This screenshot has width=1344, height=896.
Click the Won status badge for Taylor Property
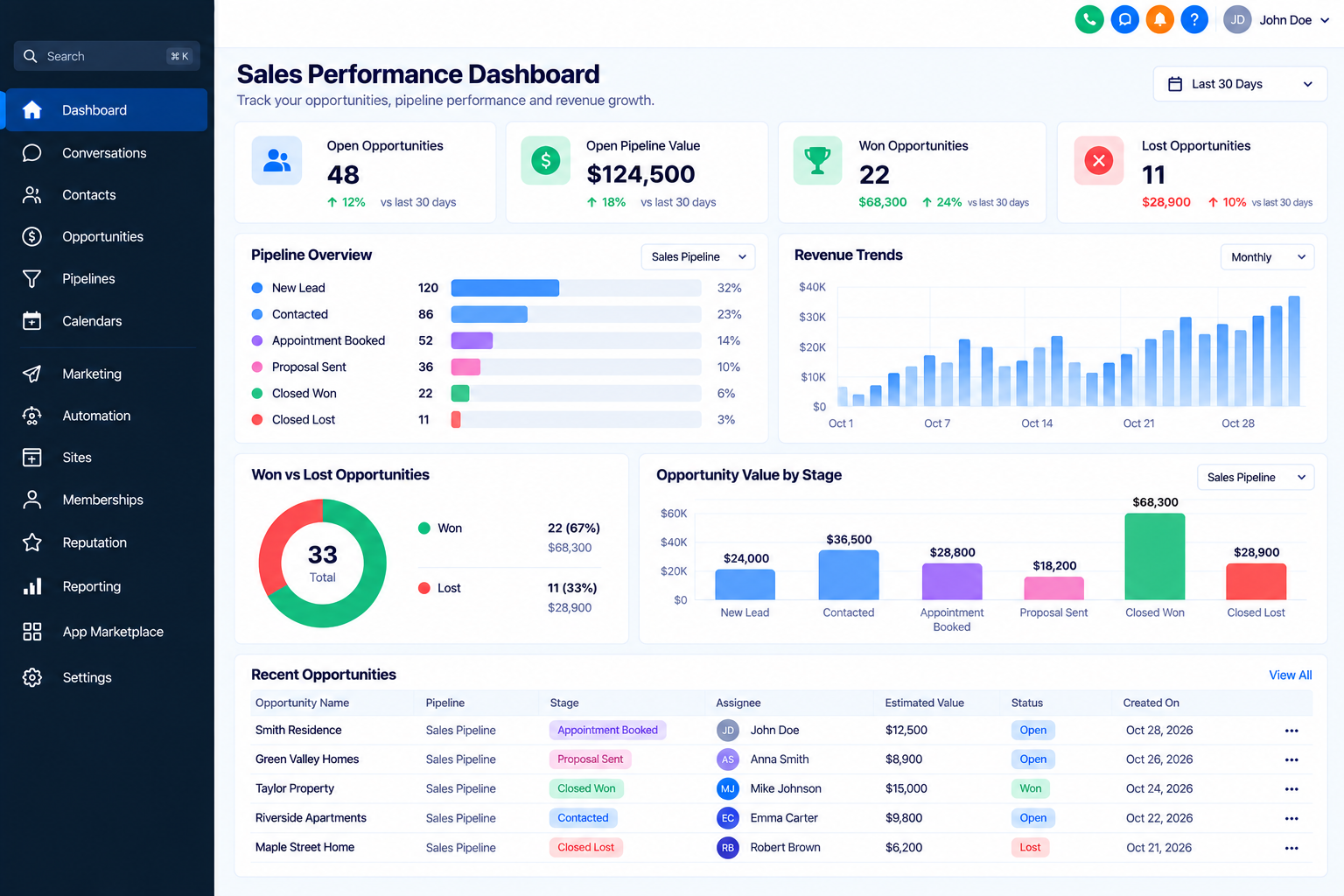1031,788
